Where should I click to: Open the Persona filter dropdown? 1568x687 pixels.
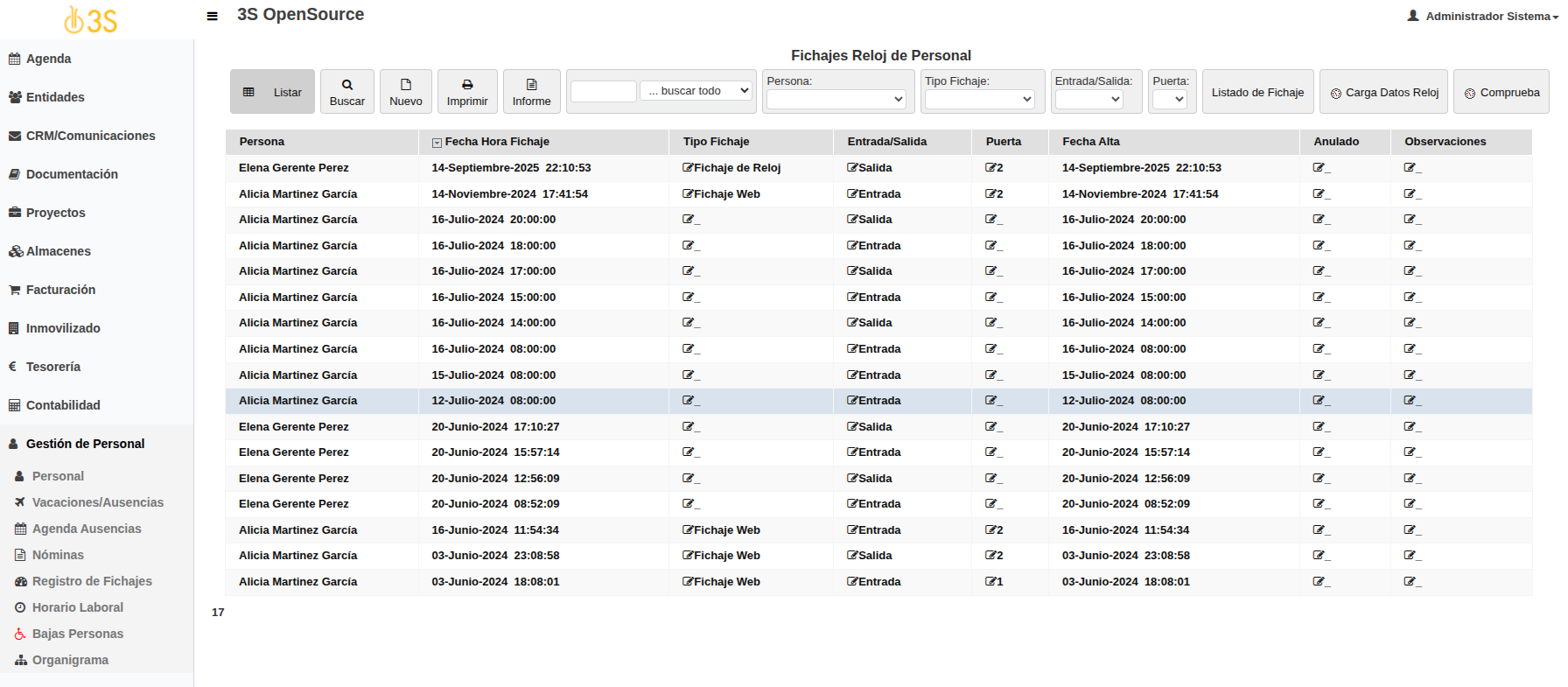tap(836, 100)
